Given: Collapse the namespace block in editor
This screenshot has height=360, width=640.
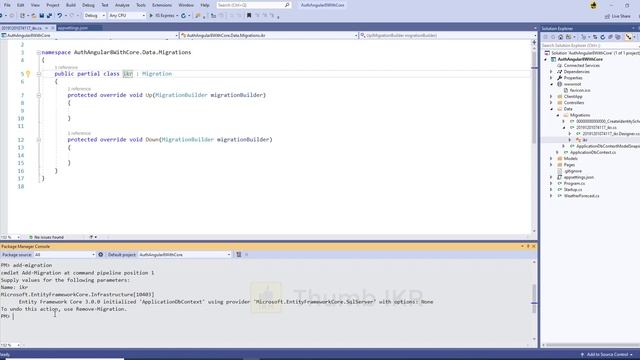Looking at the screenshot, I should pos(38,53).
